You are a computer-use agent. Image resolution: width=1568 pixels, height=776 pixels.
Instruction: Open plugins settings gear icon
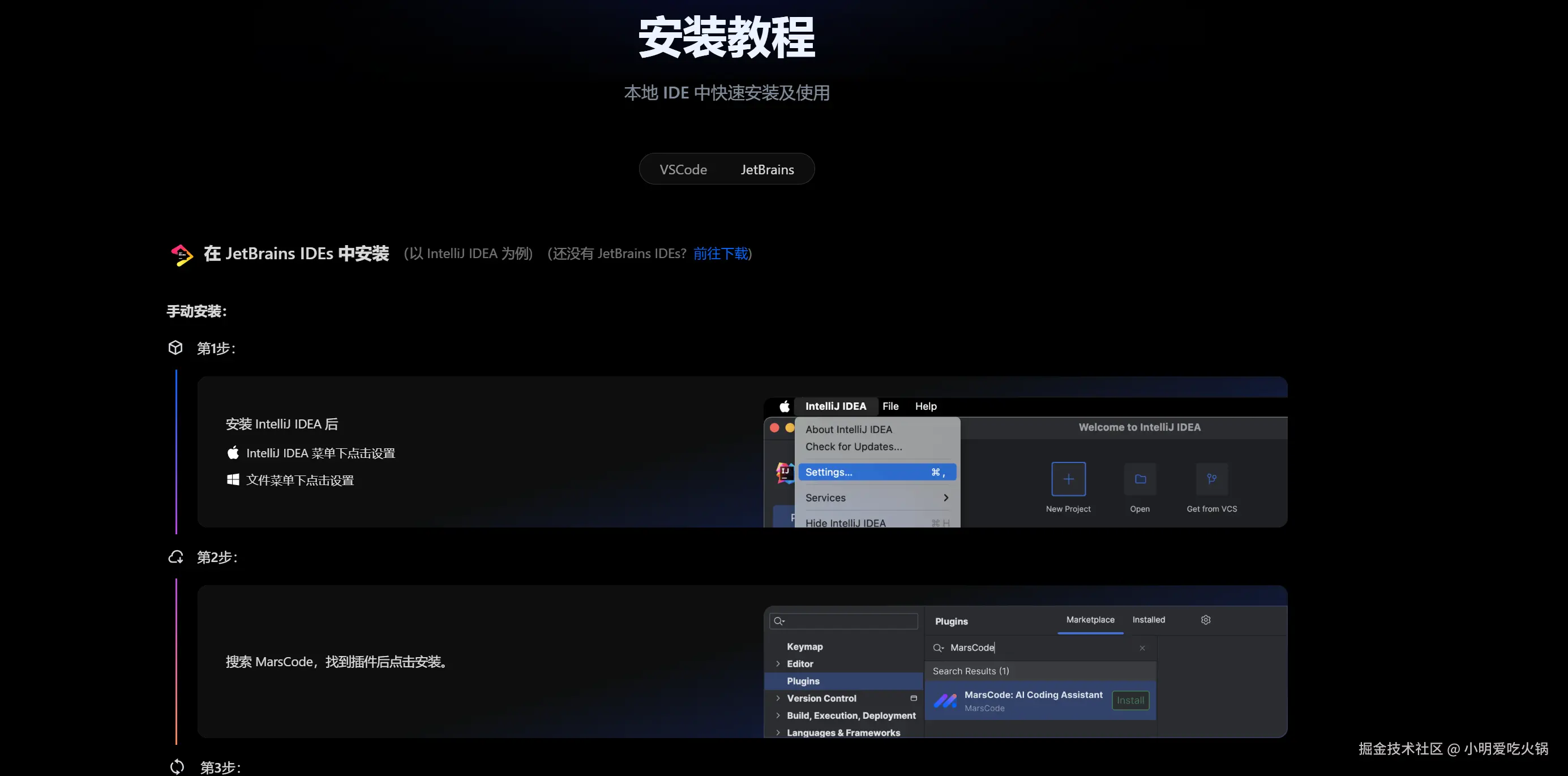pyautogui.click(x=1205, y=620)
